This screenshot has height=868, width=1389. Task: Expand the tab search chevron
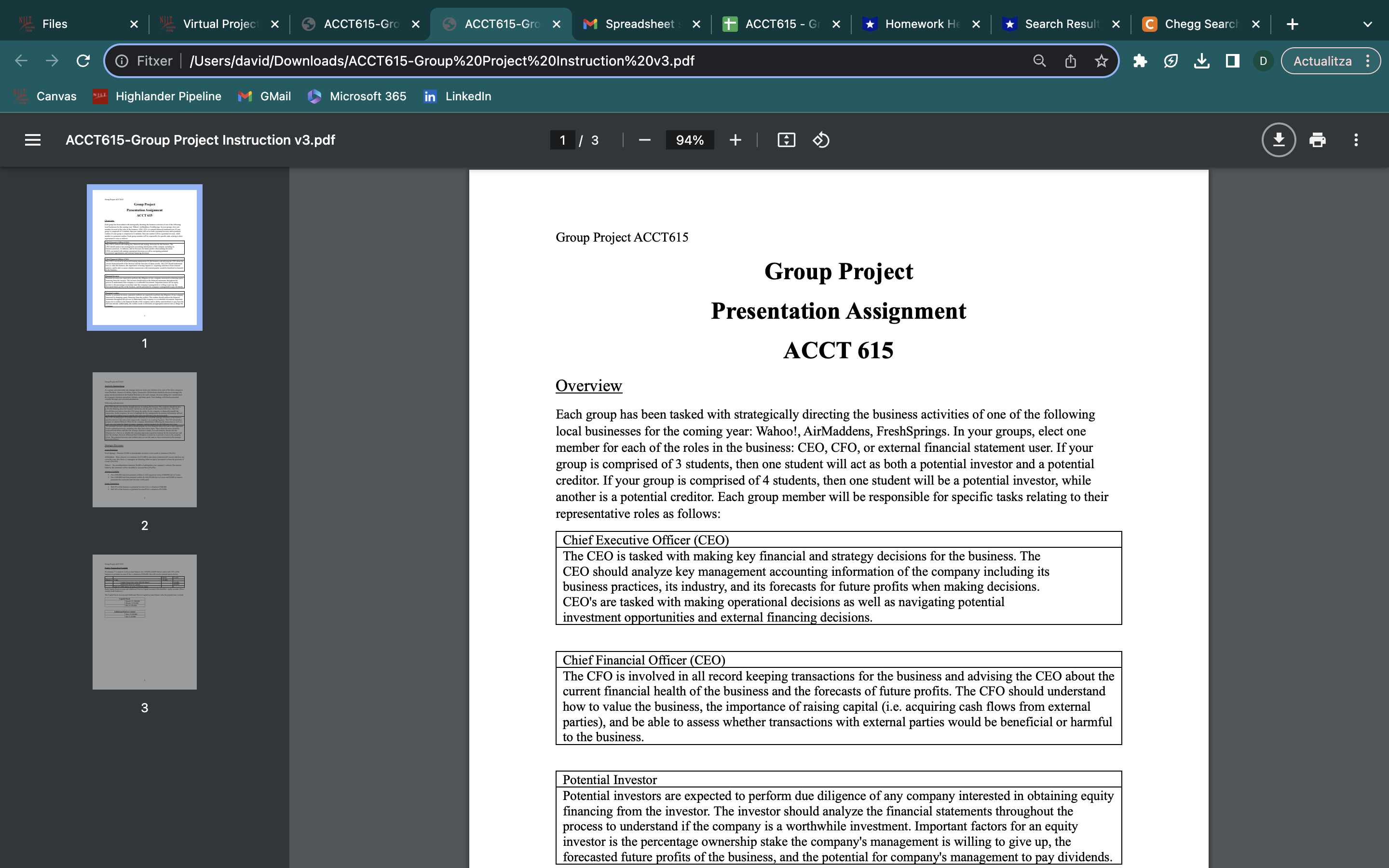pyautogui.click(x=1367, y=24)
